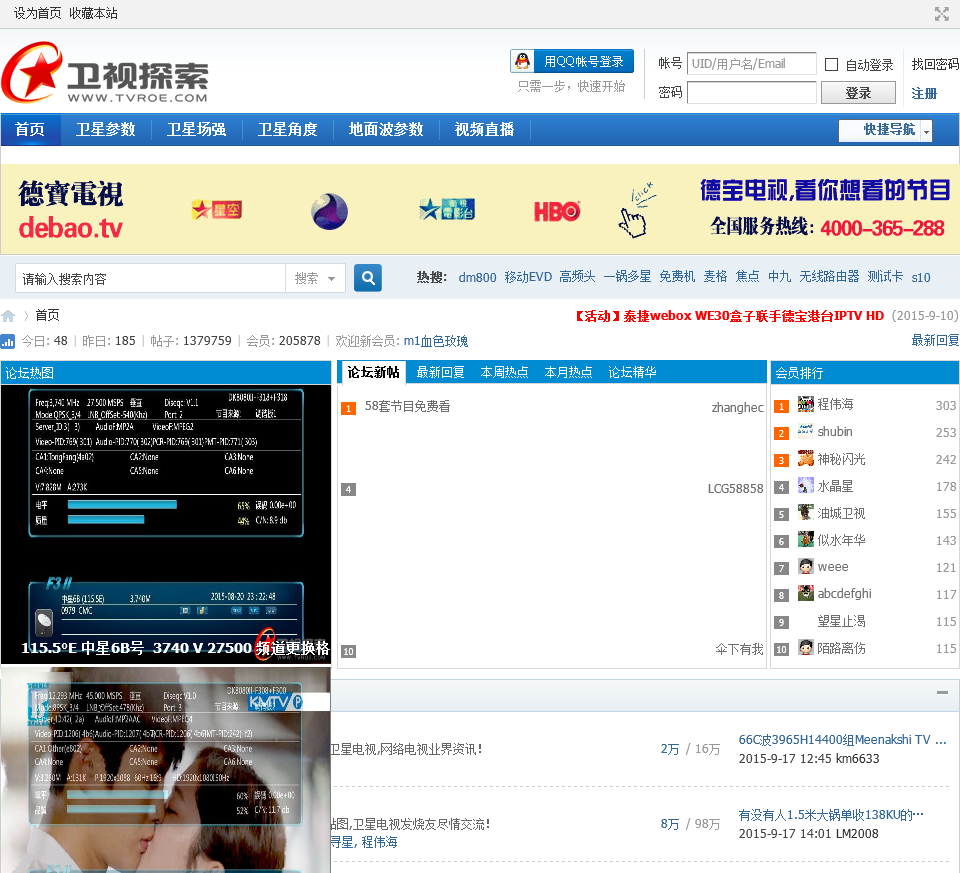Screen dimensions: 960x873
Task: Open post 有没有人1.5米大锅单收138KU的
Action: (x=831, y=815)
